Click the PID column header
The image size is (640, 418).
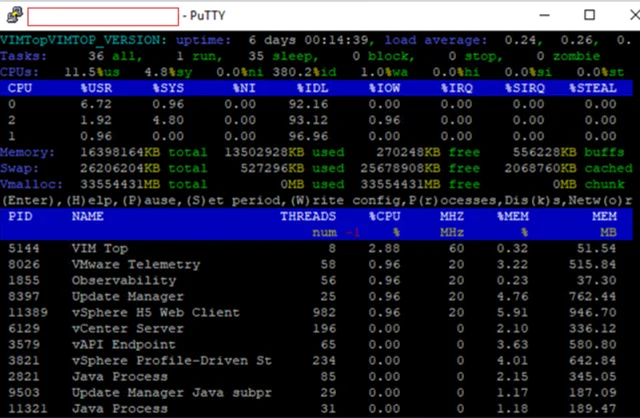click(20, 216)
